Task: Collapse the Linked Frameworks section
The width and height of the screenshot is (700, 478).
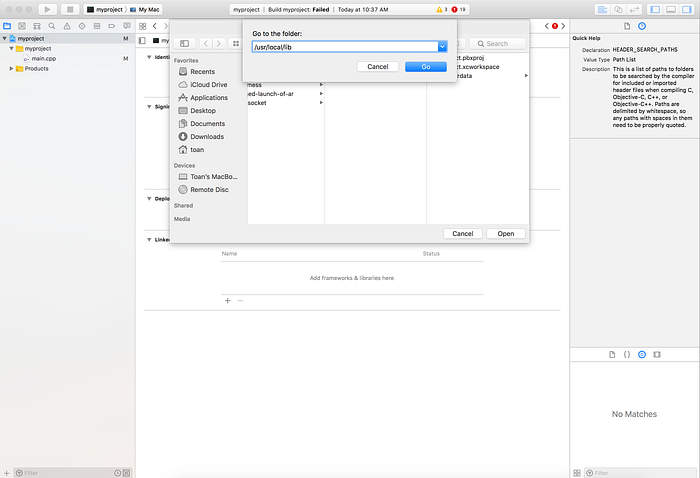Action: [149, 240]
